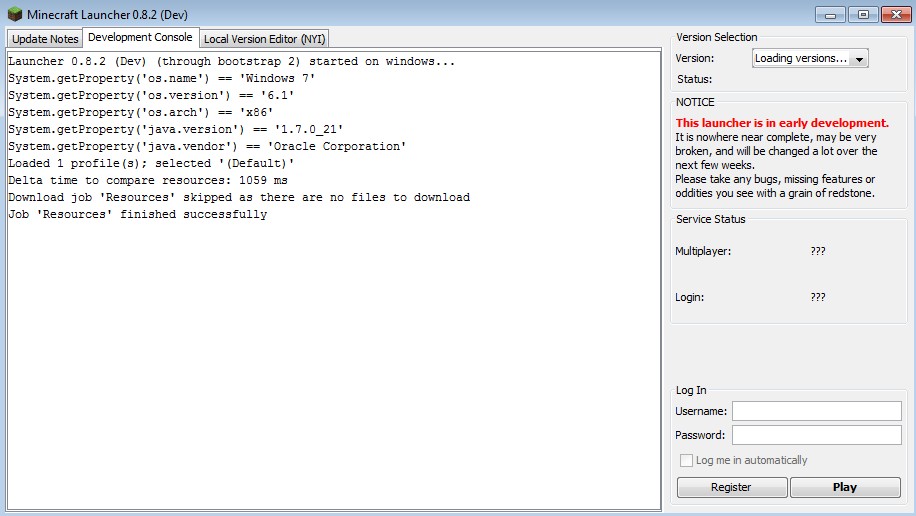Click the red 'This launcher is in early development.' text
The width and height of the screenshot is (916, 516).
[x=782, y=123]
